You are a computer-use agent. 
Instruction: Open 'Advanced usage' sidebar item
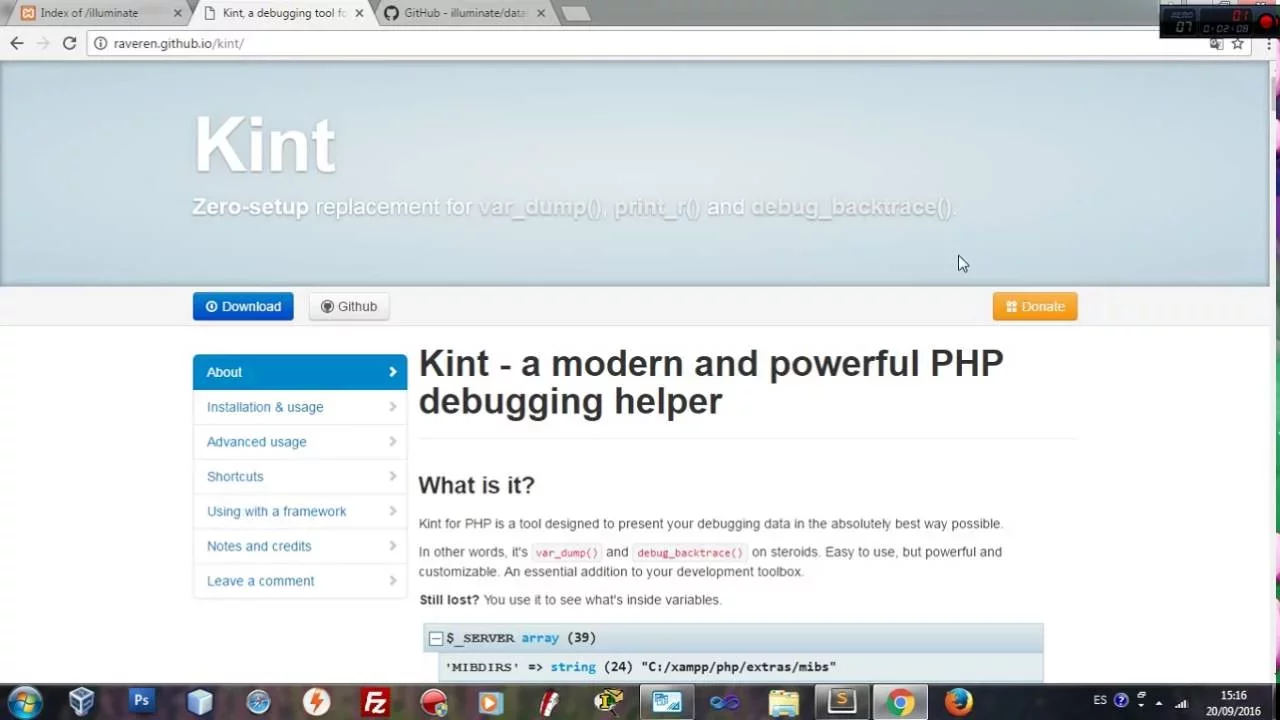click(x=300, y=442)
